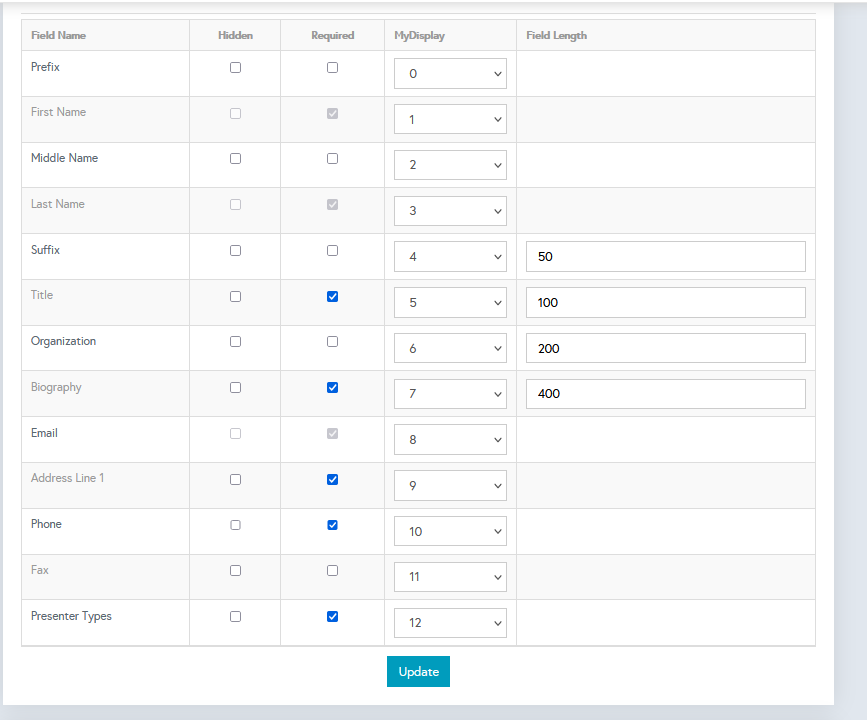Check Hidden for Address Line 1
The image size is (867, 720).
(235, 480)
